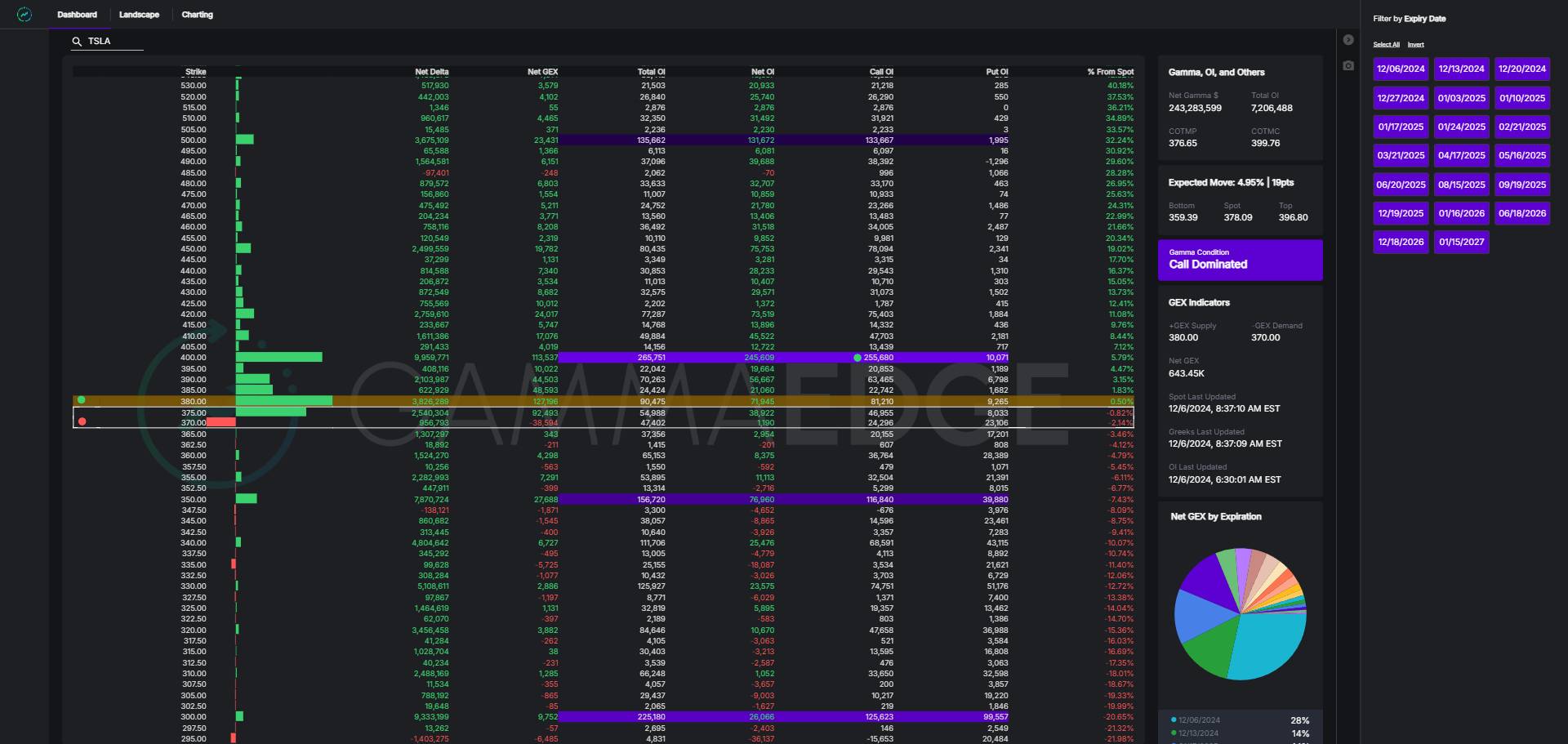
Task: Switch to the Landscape tab
Action: point(139,15)
